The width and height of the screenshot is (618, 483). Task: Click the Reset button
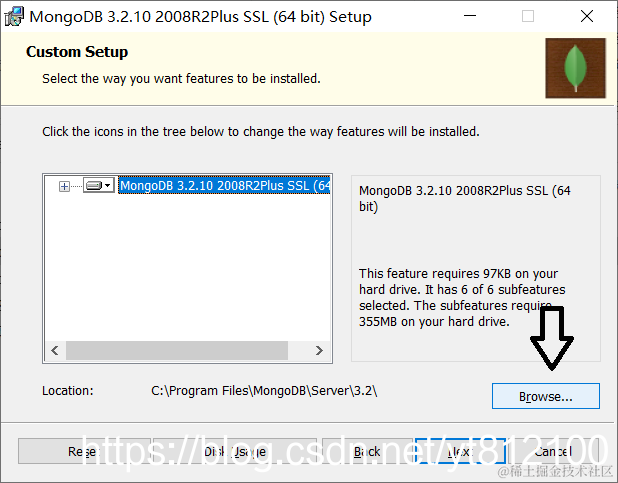[84, 451]
